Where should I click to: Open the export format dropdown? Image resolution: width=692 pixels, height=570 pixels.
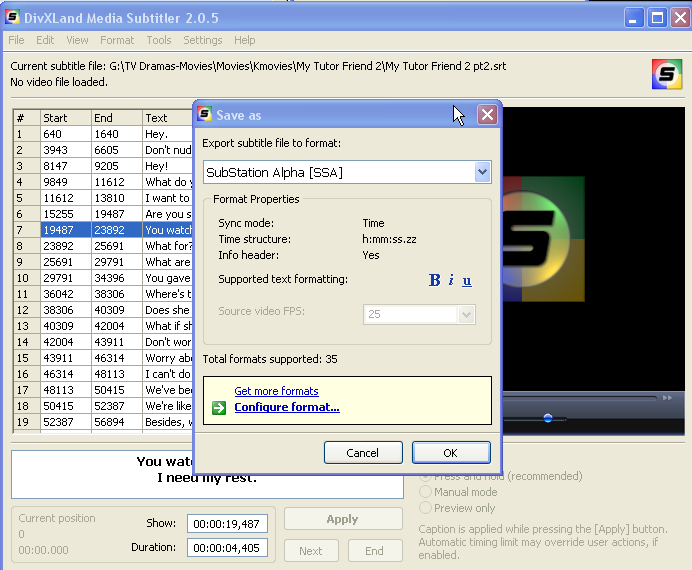click(483, 172)
